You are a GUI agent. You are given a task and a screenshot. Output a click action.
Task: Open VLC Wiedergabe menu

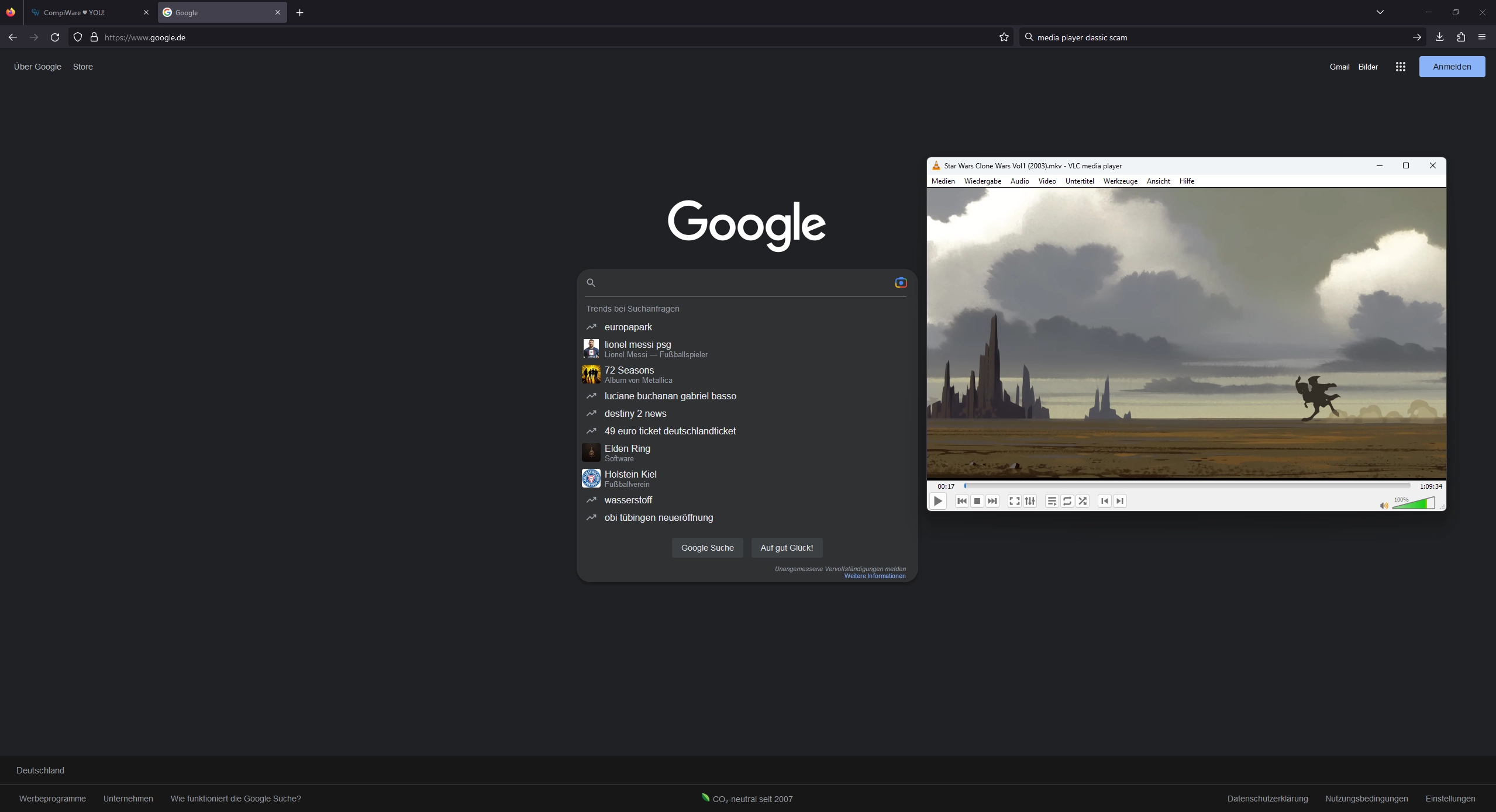983,181
